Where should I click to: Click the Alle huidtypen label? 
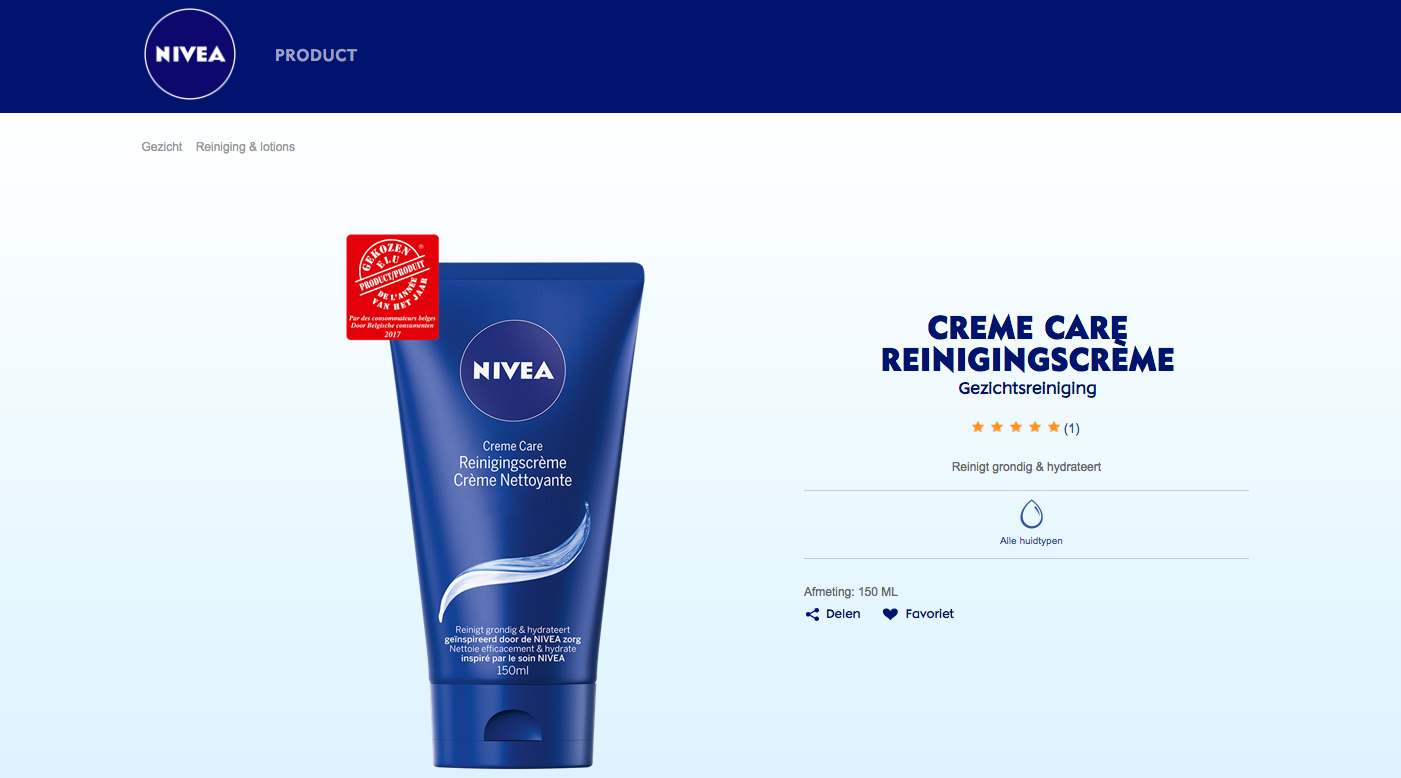[1031, 541]
